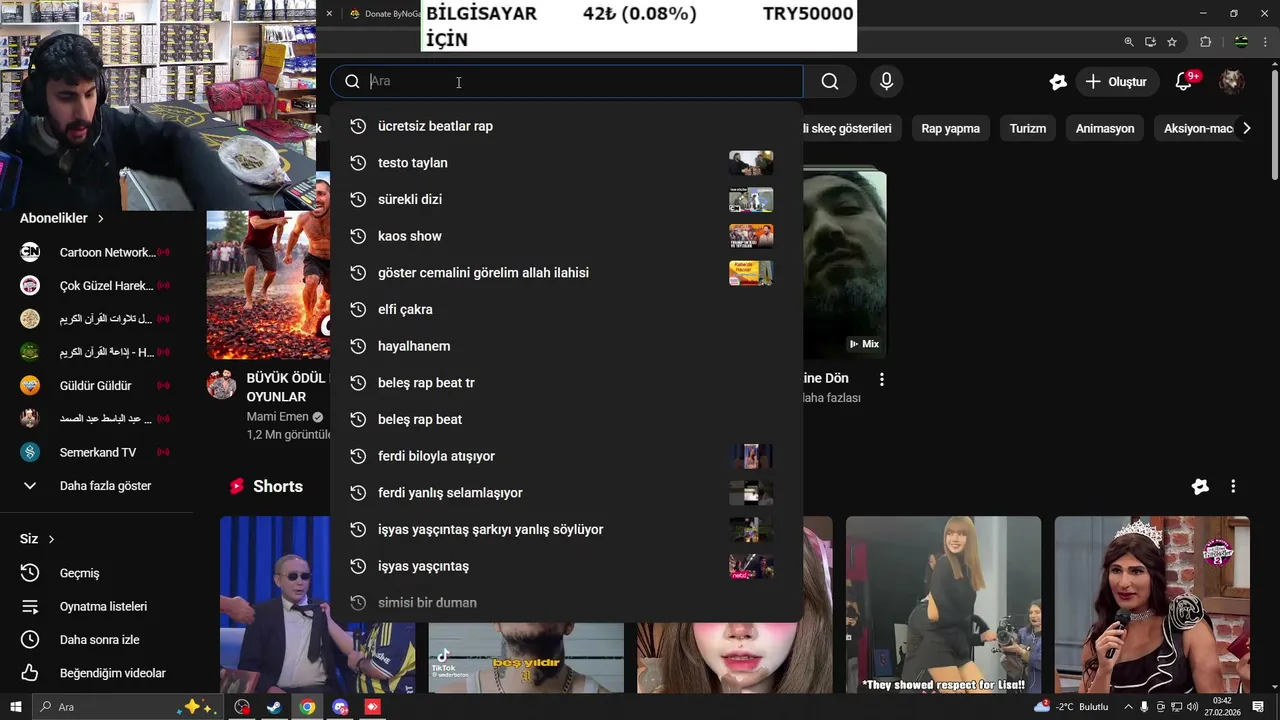Open Windows notification center icon
This screenshot has height=720, width=1280.
coord(1258,707)
